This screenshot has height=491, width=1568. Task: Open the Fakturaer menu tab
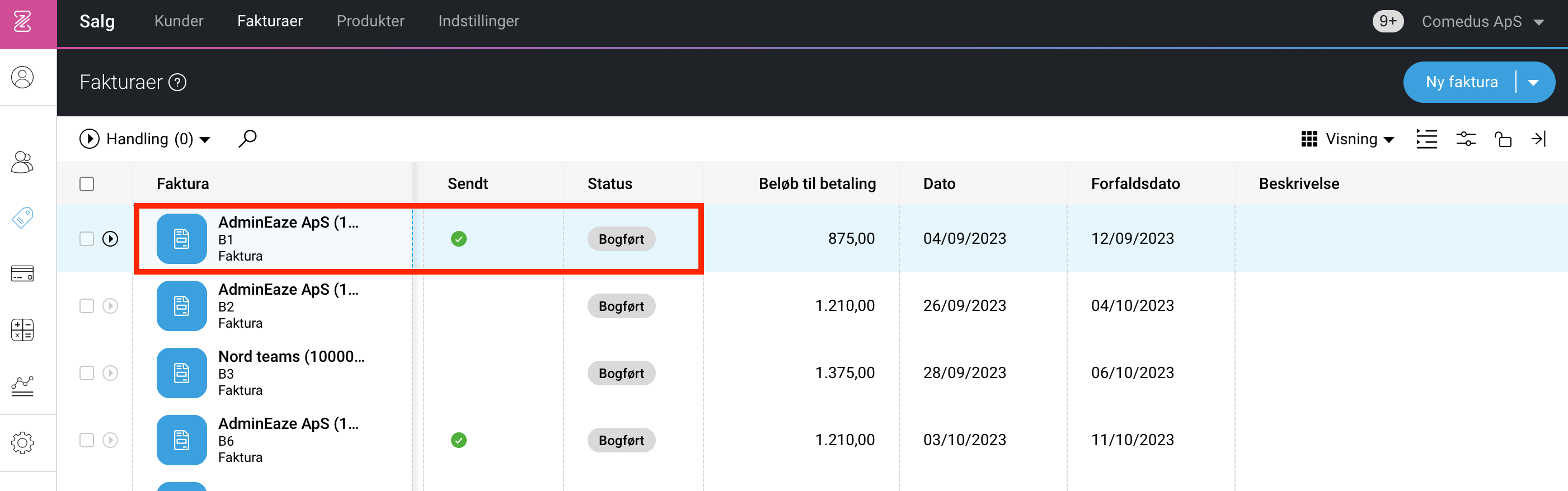[270, 21]
